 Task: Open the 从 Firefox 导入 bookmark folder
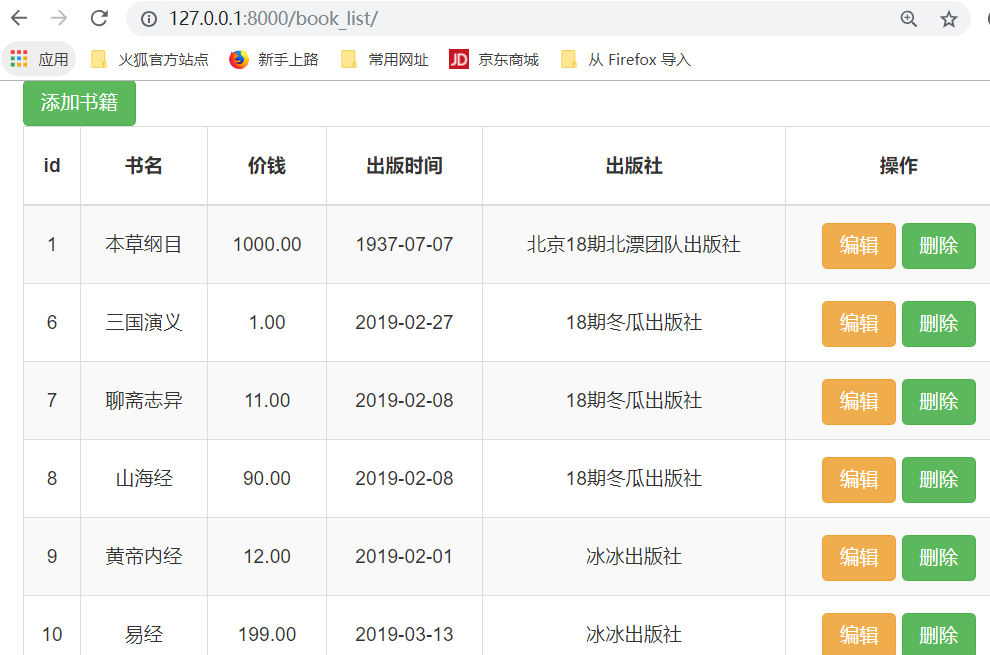pos(626,59)
